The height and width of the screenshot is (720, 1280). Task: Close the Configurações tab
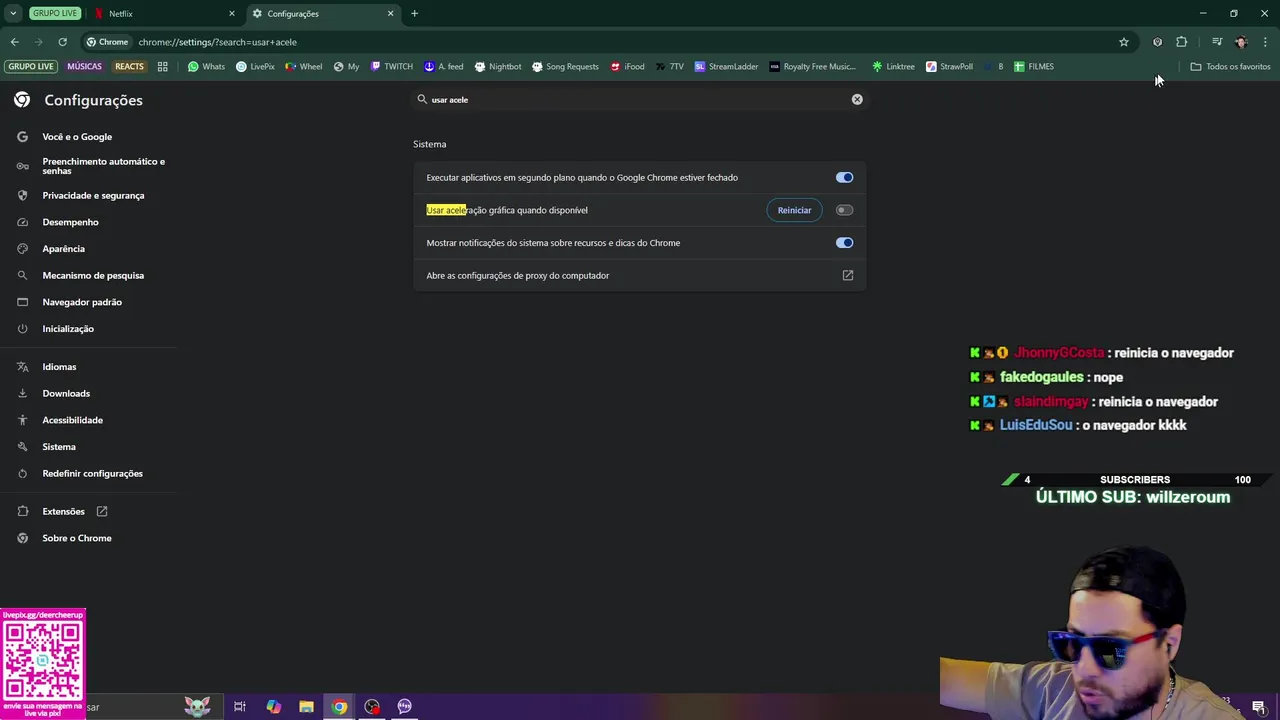coord(390,14)
